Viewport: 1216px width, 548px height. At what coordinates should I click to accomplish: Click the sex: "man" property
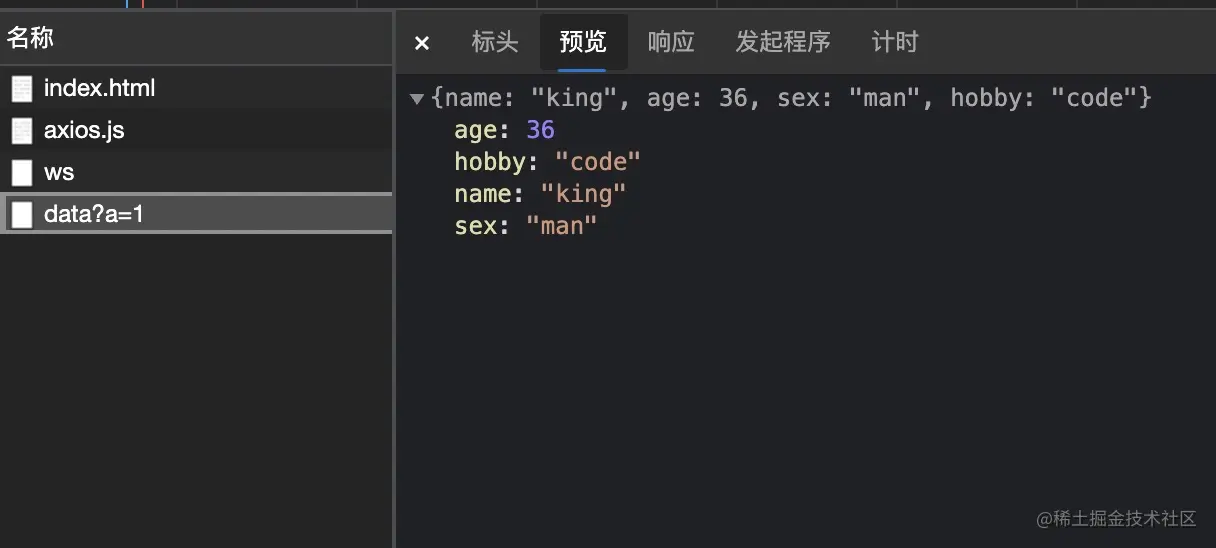click(x=526, y=226)
